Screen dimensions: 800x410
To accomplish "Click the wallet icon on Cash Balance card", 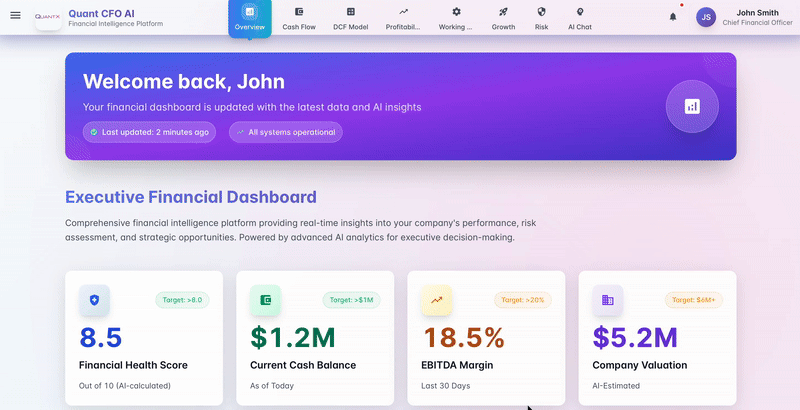I will point(265,300).
